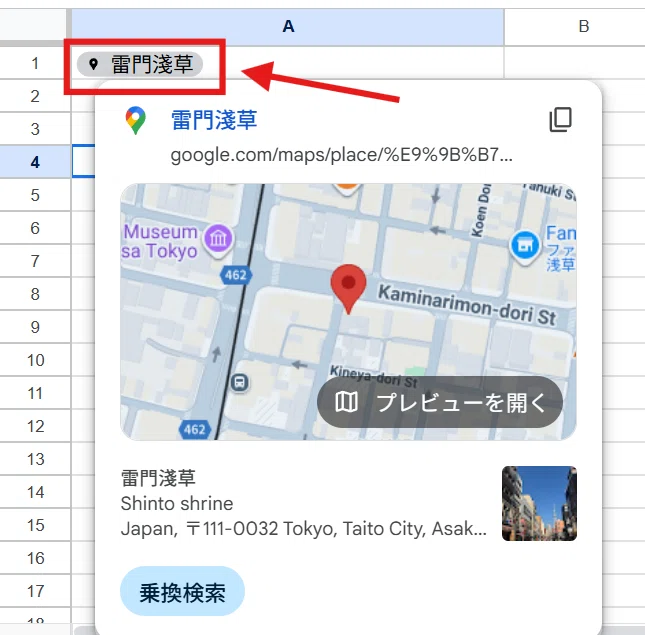This screenshot has height=635, width=645.
Task: Click cell B1
Action: pos(575,62)
